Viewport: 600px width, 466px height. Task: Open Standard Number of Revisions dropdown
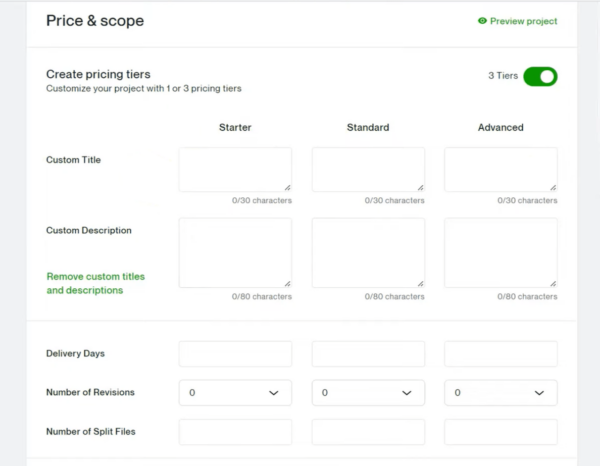coord(368,393)
